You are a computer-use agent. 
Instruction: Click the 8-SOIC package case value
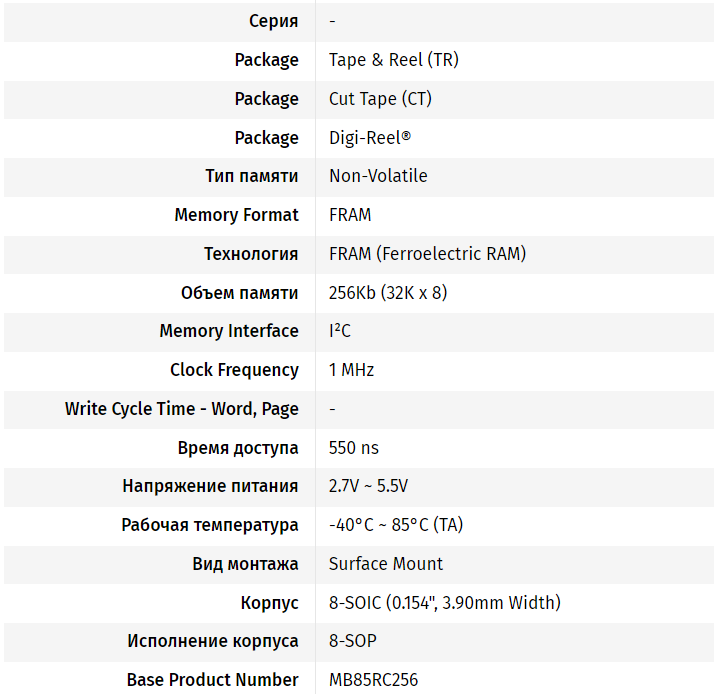[444, 603]
